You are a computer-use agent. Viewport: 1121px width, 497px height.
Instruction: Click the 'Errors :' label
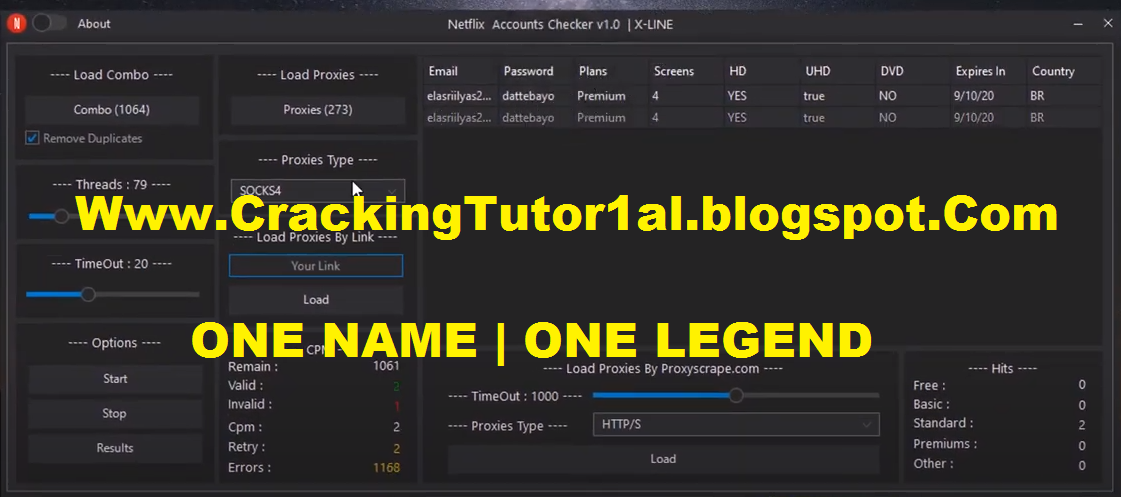[249, 468]
